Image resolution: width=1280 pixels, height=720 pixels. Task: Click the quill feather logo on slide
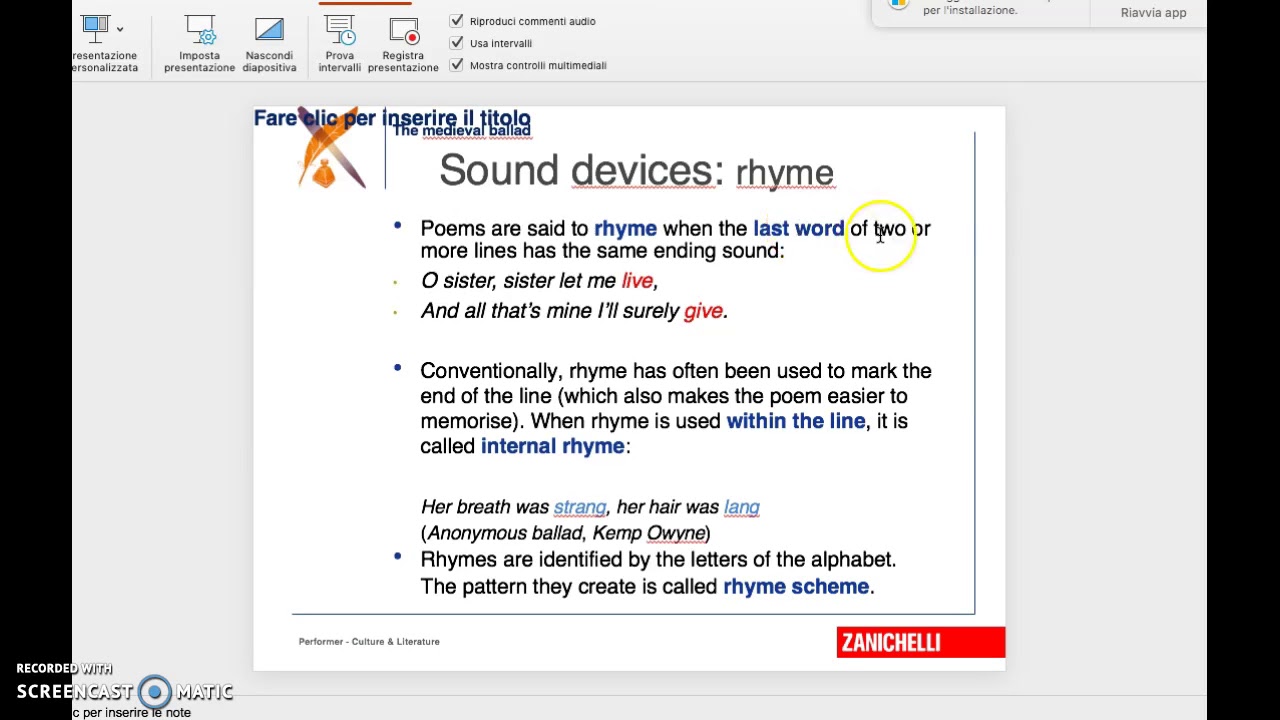331,150
